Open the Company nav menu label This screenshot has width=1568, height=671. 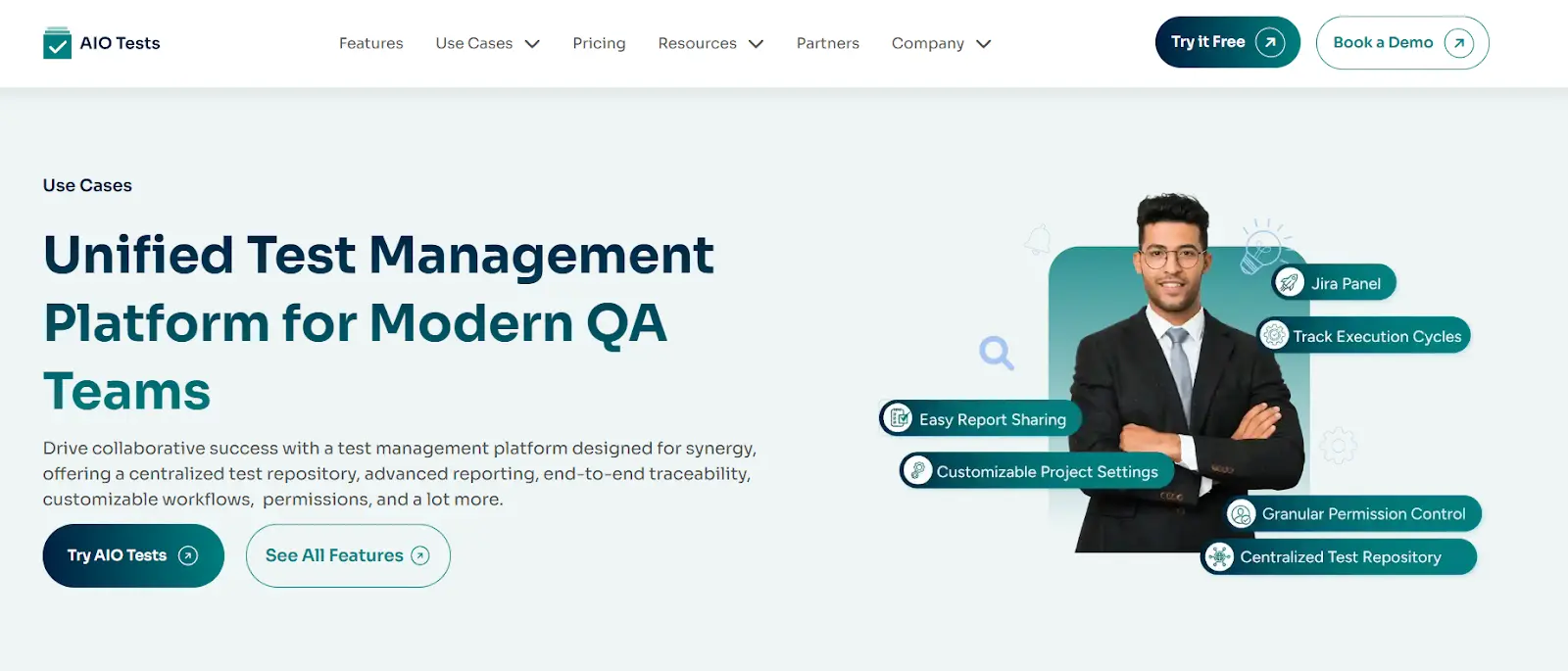(x=927, y=43)
